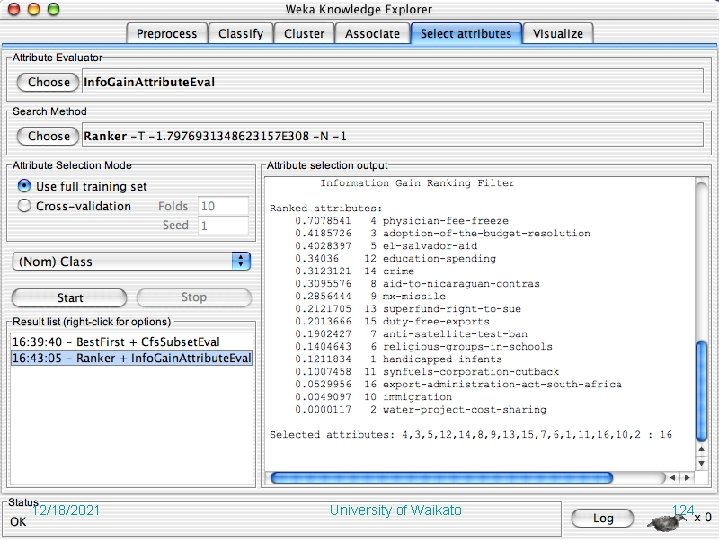
Task: Start the attribute selection run
Action: click(x=69, y=298)
